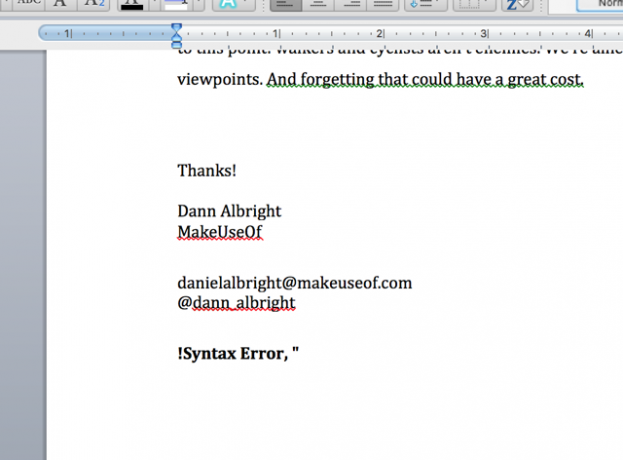Click the ruler at the 3 inch mark
Screen dimensions: 623x460
[x=484, y=34]
